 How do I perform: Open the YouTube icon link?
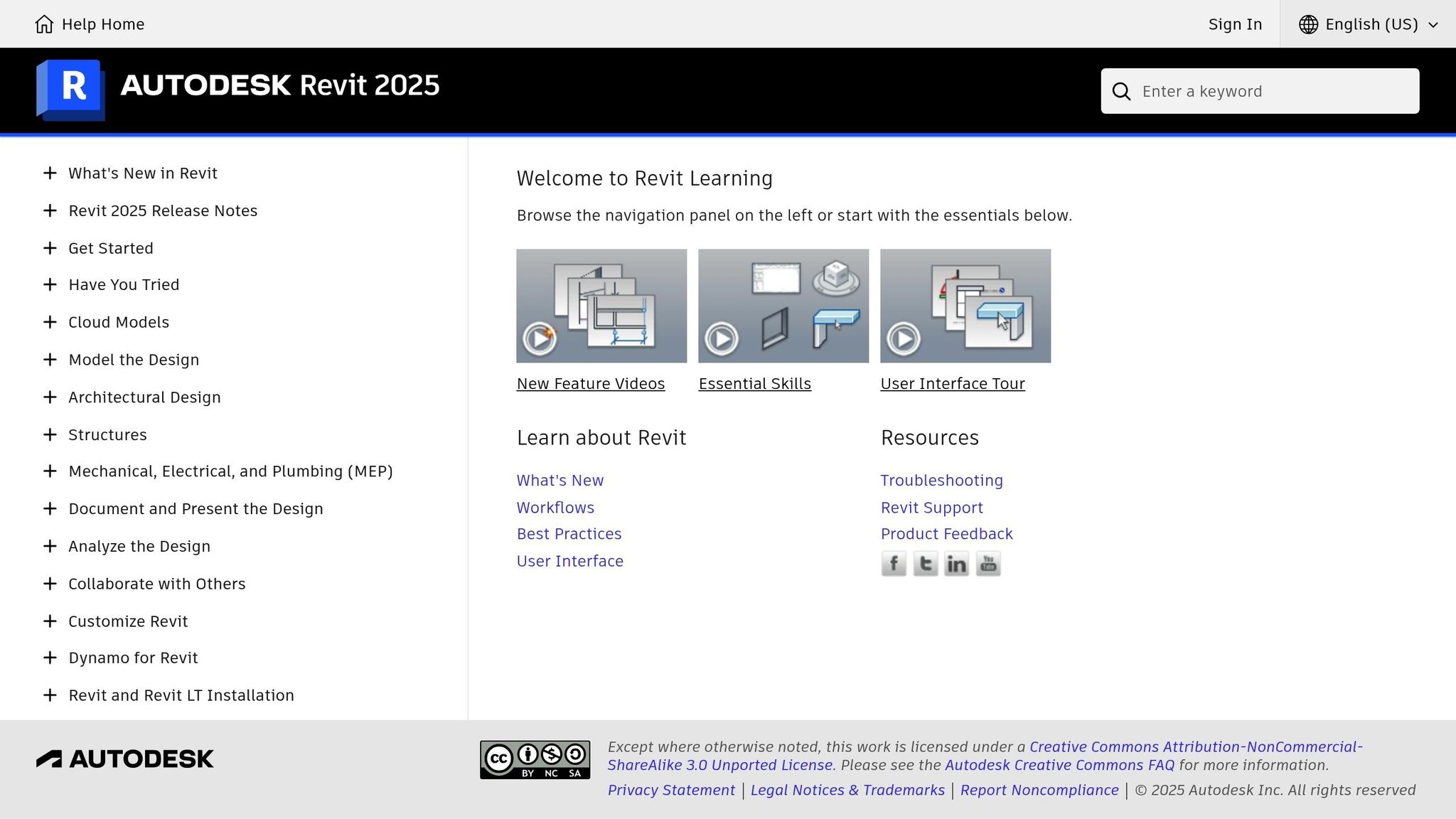[x=988, y=564]
